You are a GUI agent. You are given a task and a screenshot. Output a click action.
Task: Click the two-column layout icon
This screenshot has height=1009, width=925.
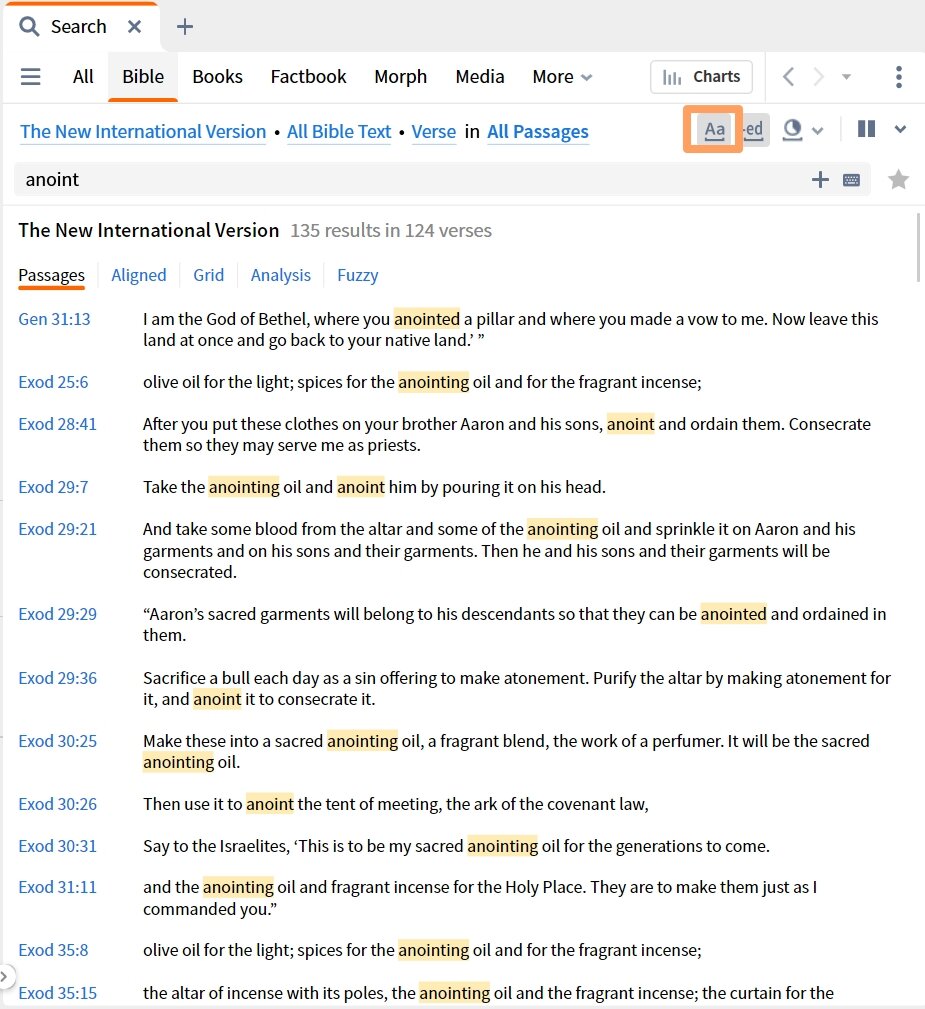(866, 129)
